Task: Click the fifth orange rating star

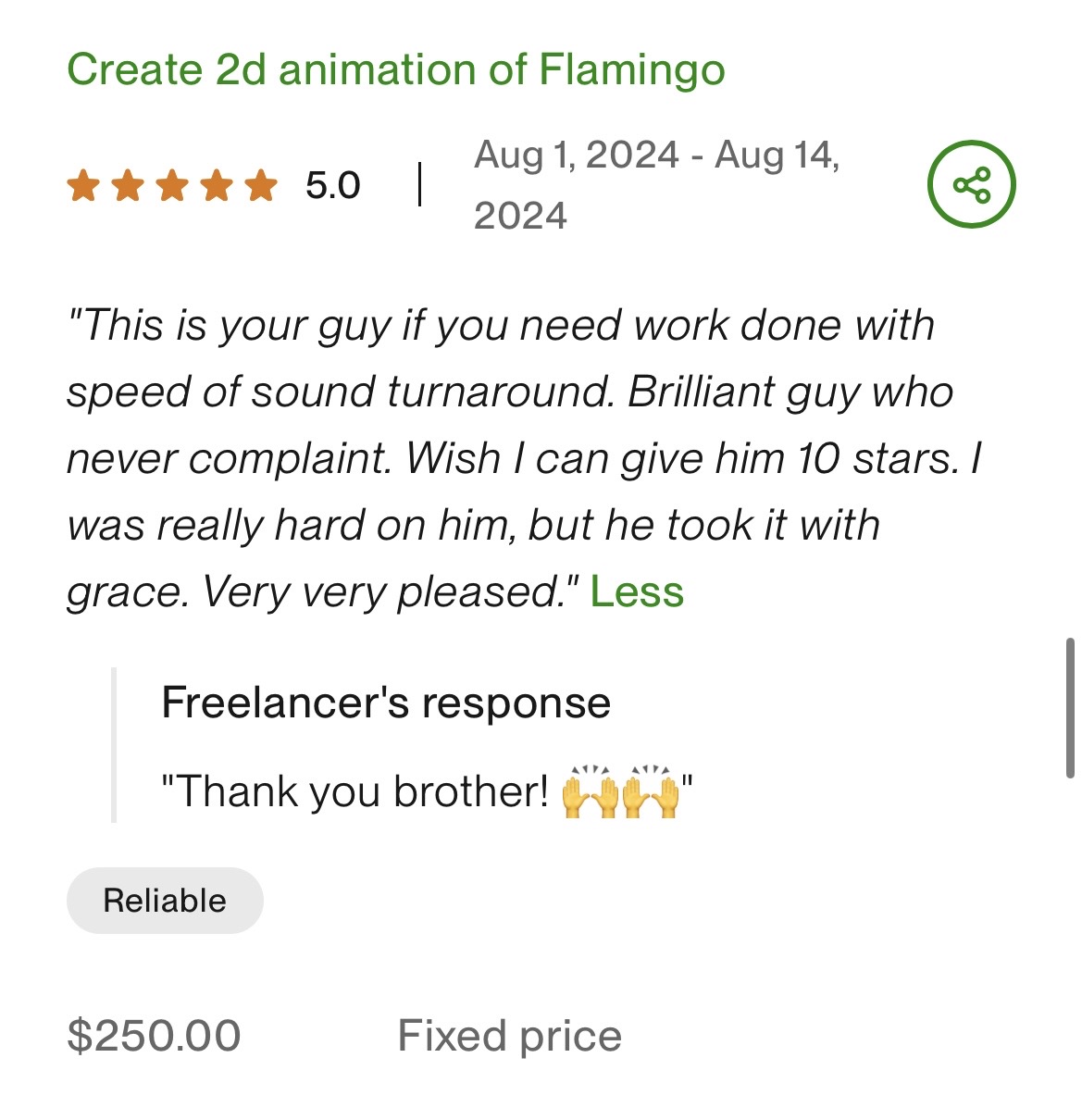Action: pos(261,185)
